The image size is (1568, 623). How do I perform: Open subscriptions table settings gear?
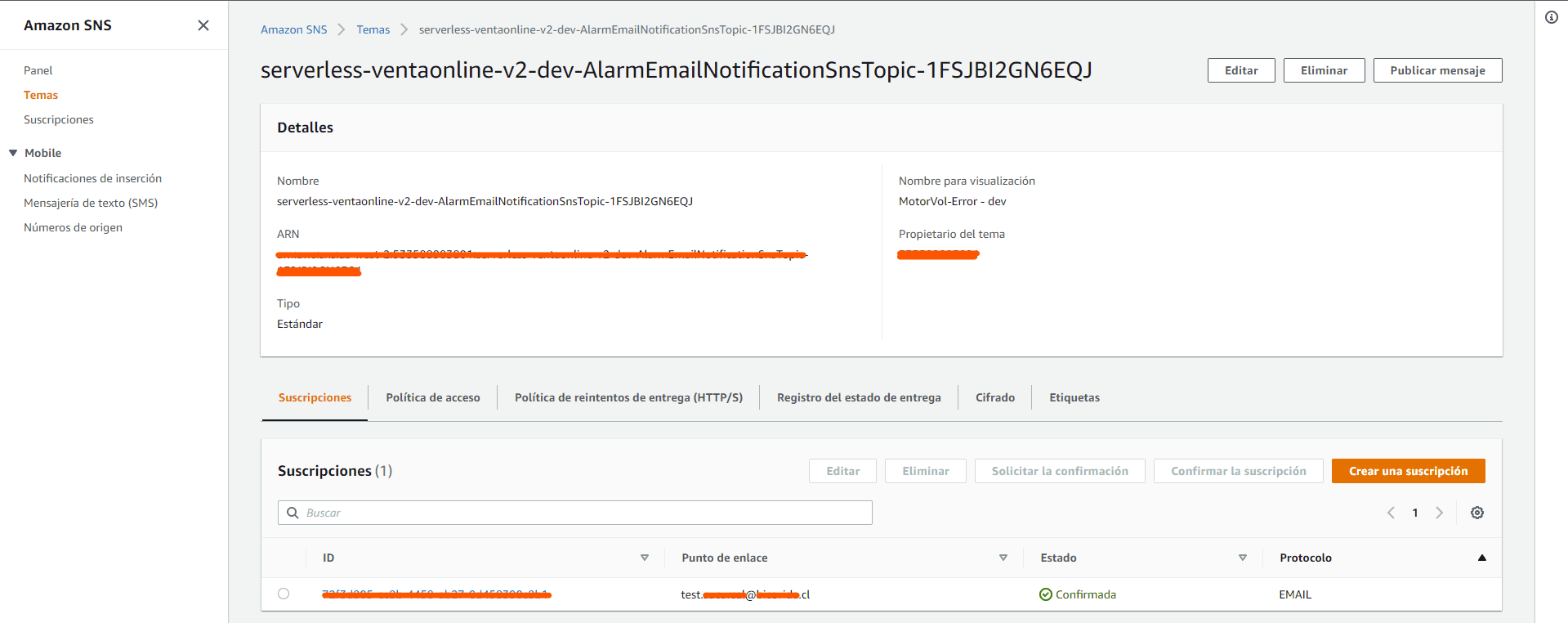1476,513
